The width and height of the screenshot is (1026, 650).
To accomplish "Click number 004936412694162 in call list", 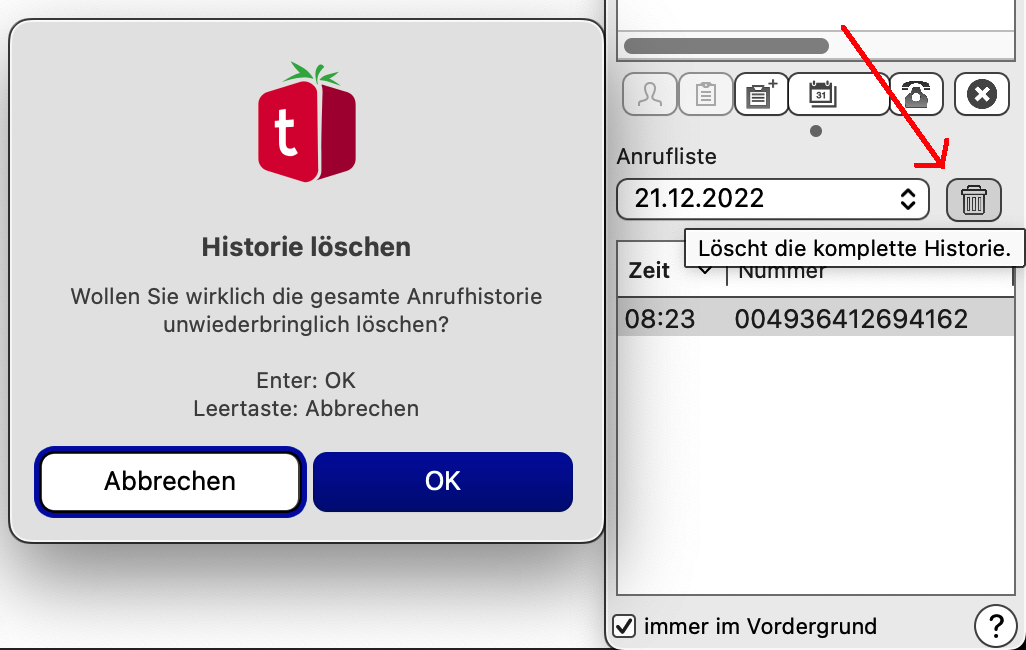I will pyautogui.click(x=851, y=319).
